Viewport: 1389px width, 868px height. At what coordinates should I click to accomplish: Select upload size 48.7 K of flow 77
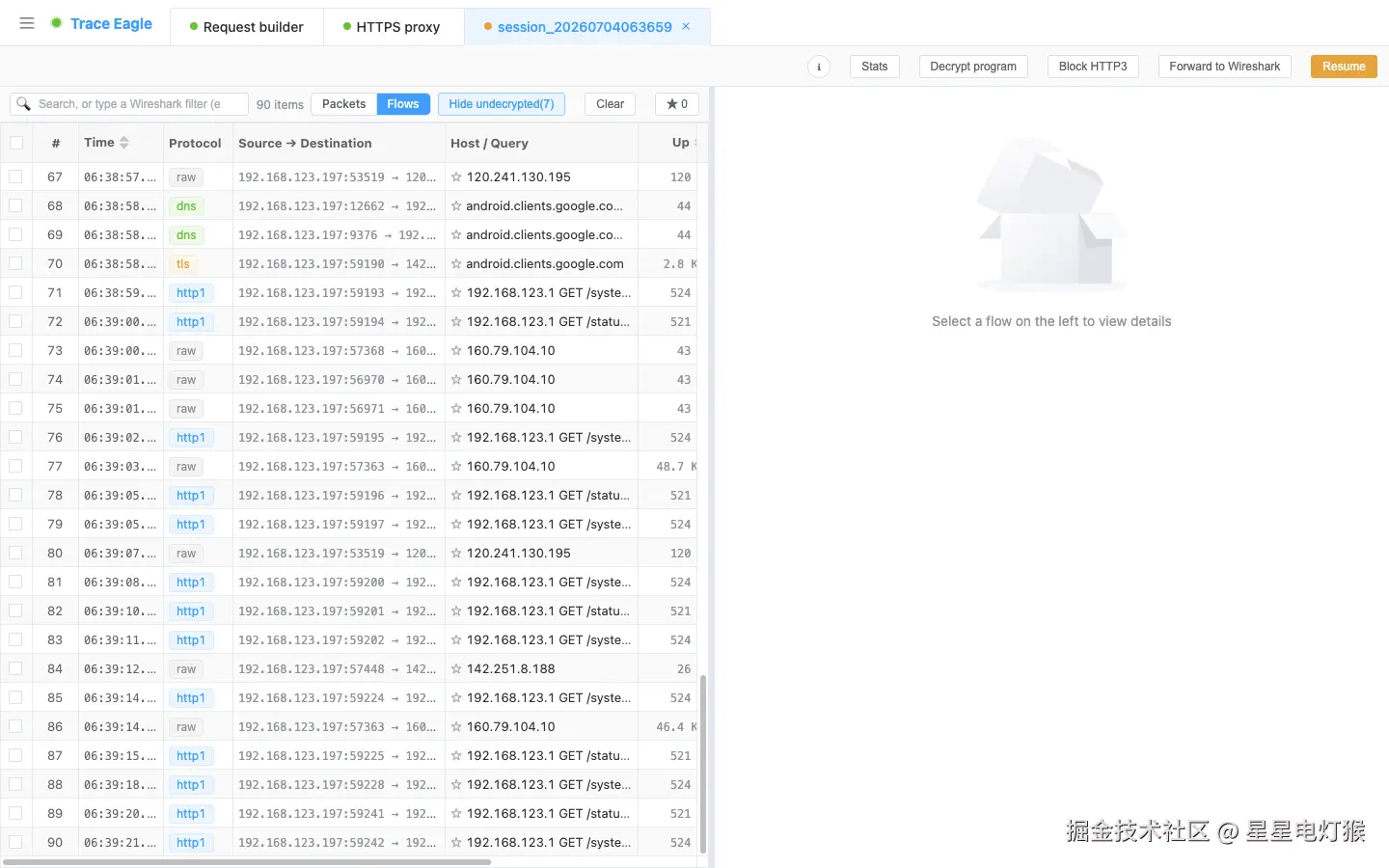click(x=676, y=467)
